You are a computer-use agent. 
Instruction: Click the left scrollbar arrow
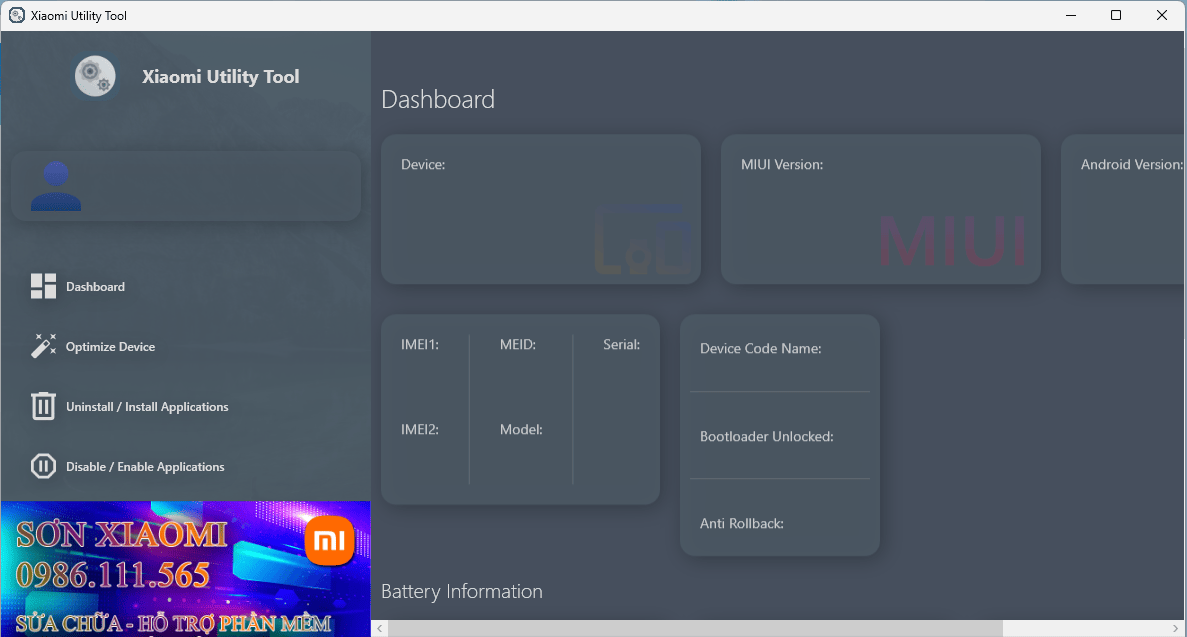pos(379,628)
